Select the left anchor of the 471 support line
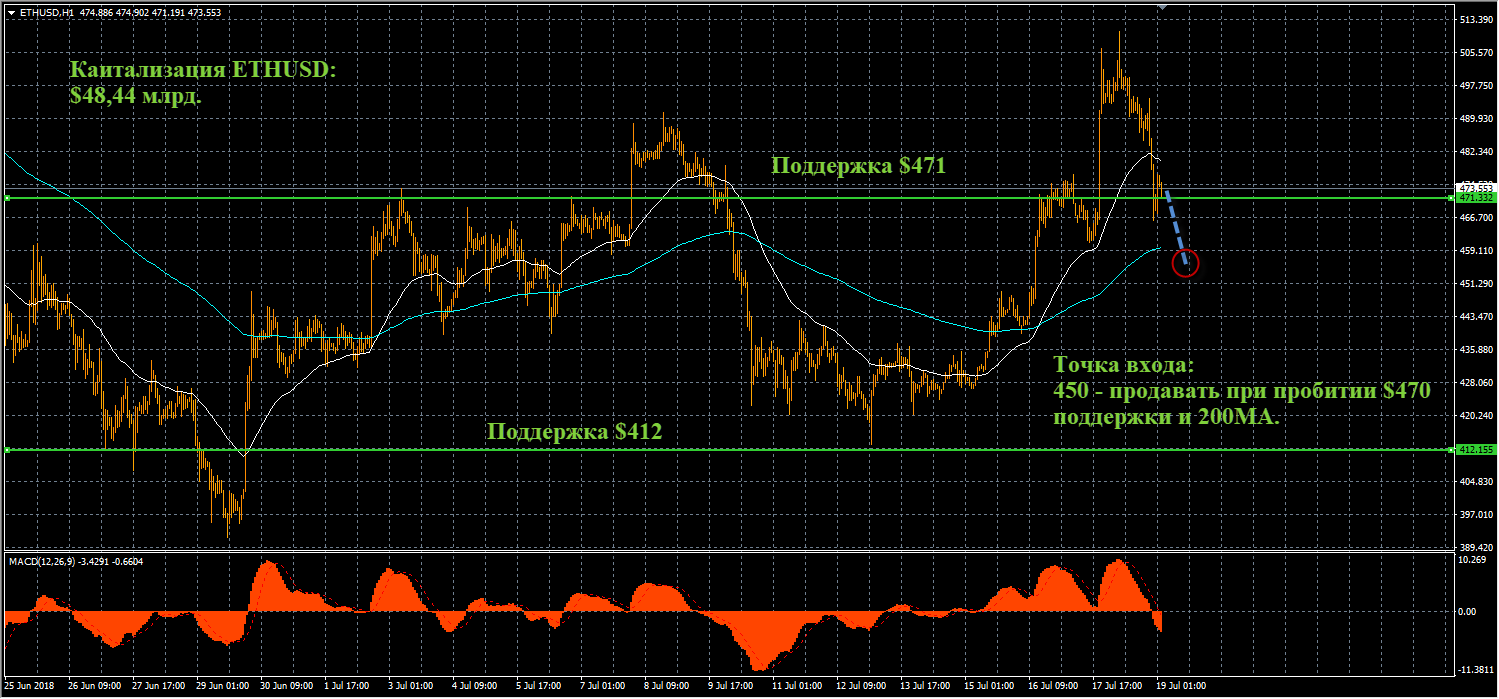The height and width of the screenshot is (699, 1499). pos(7,199)
